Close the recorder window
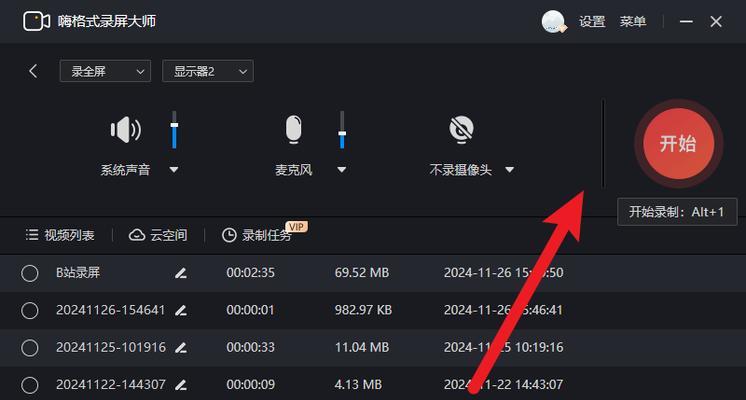This screenshot has height=400, width=746. coord(716,21)
